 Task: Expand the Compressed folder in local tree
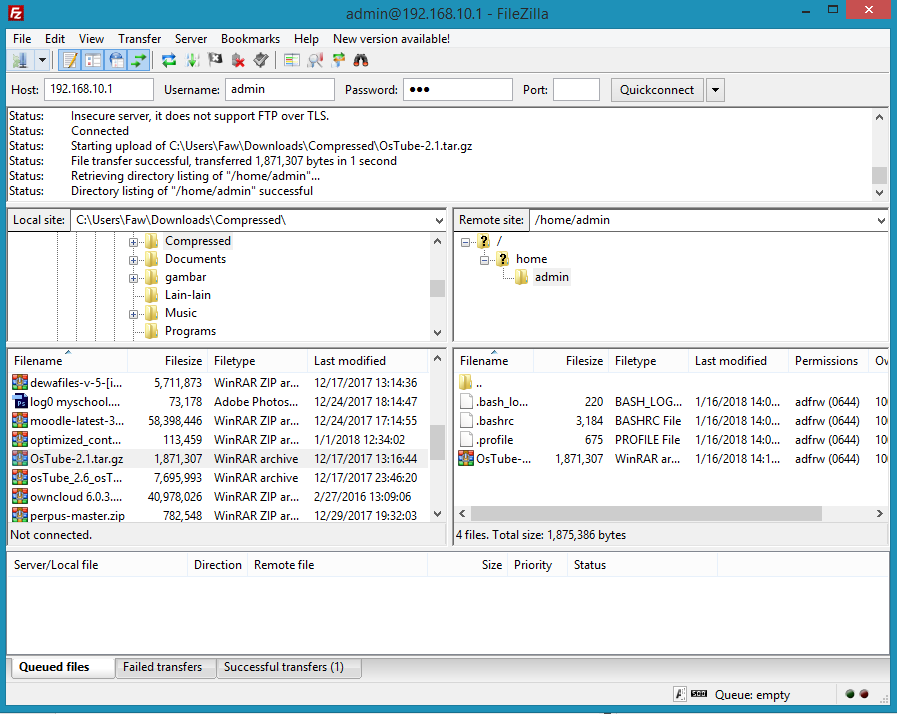133,242
